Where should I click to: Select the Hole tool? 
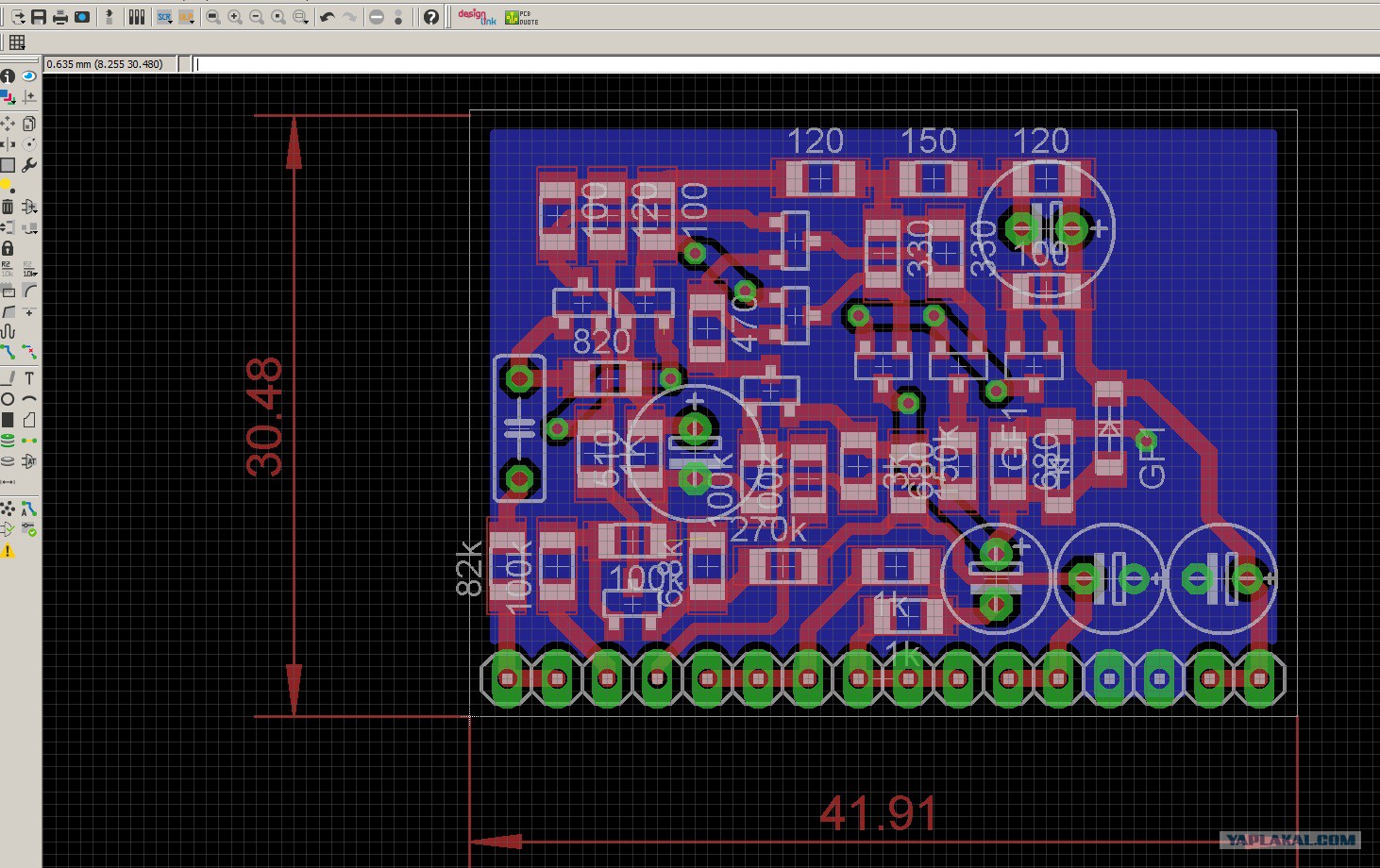(8, 461)
